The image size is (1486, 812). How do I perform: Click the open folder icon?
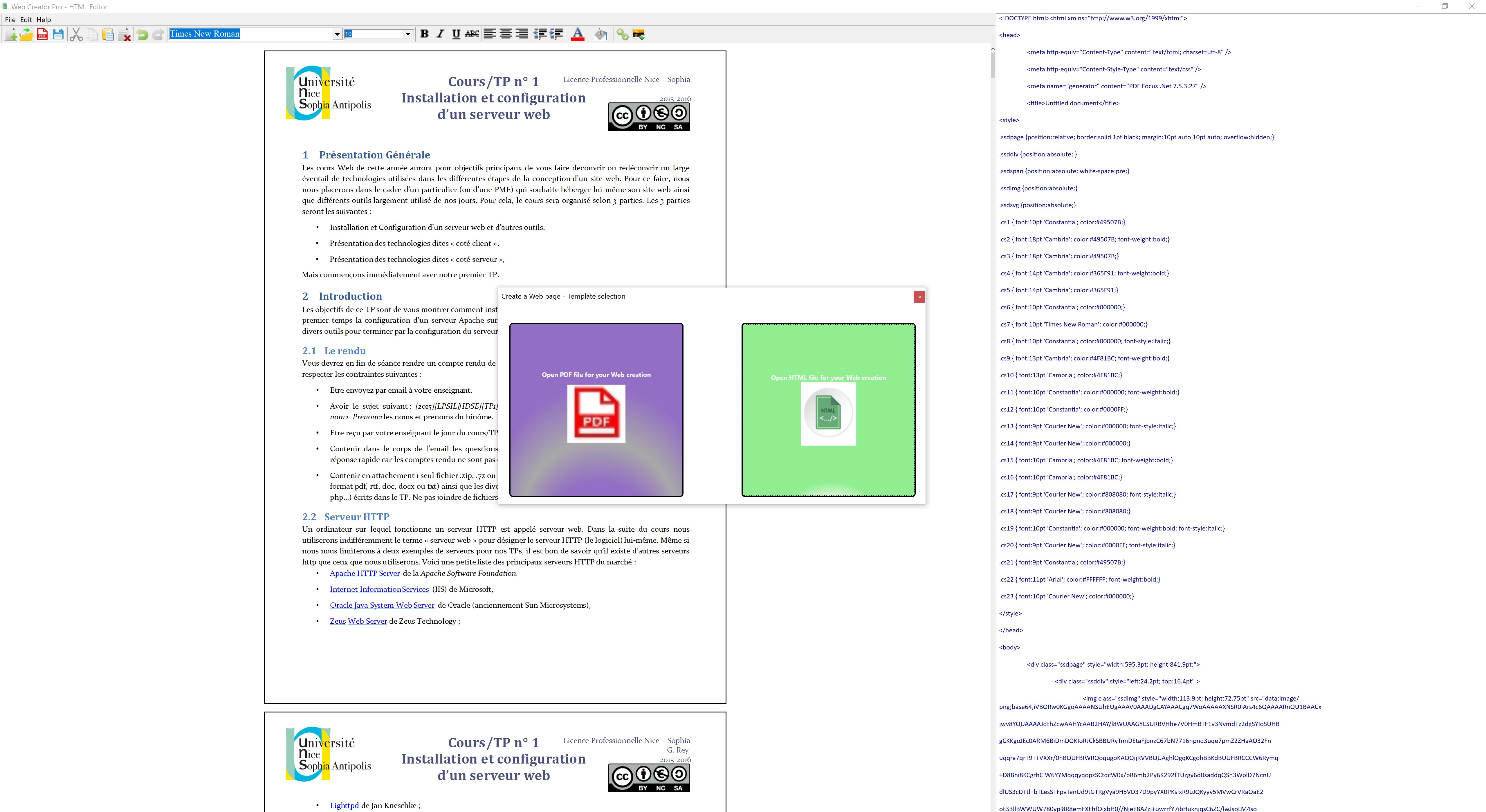[x=26, y=35]
